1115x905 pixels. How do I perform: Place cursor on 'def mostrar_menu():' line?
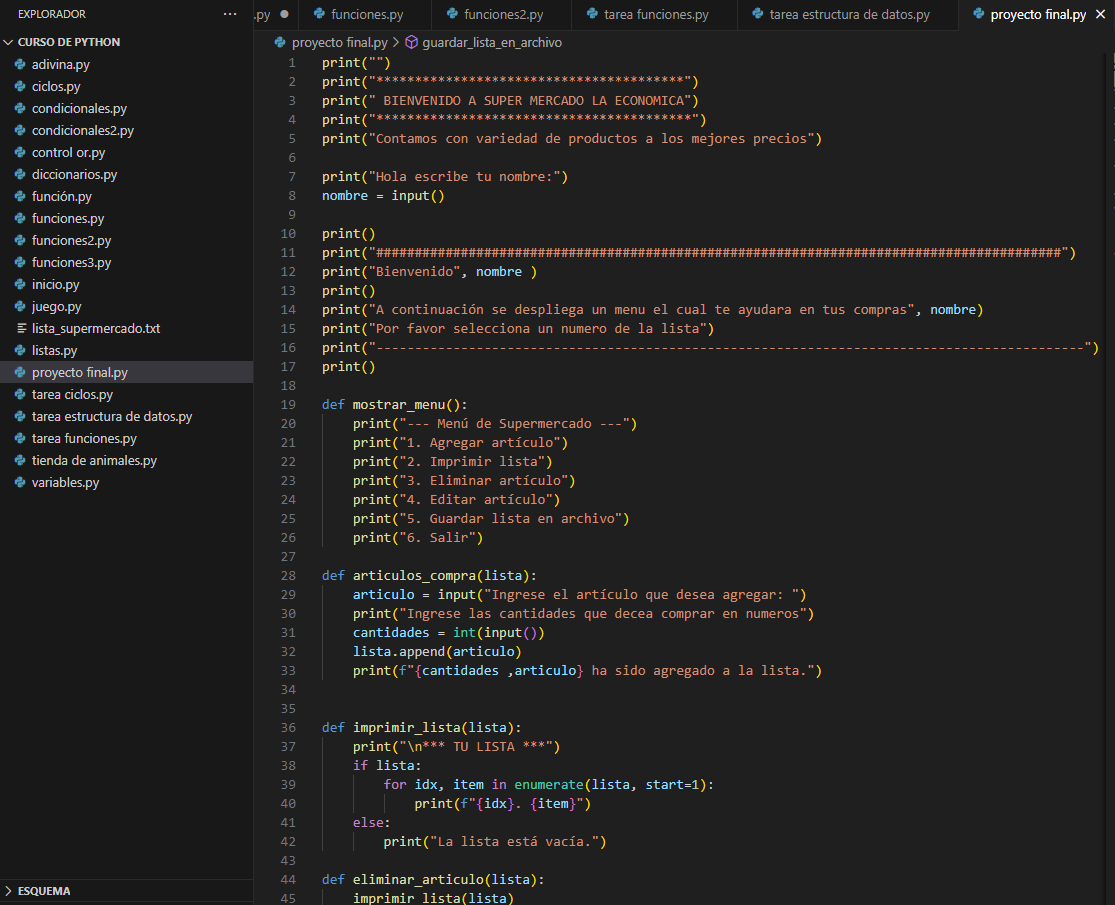(x=395, y=405)
